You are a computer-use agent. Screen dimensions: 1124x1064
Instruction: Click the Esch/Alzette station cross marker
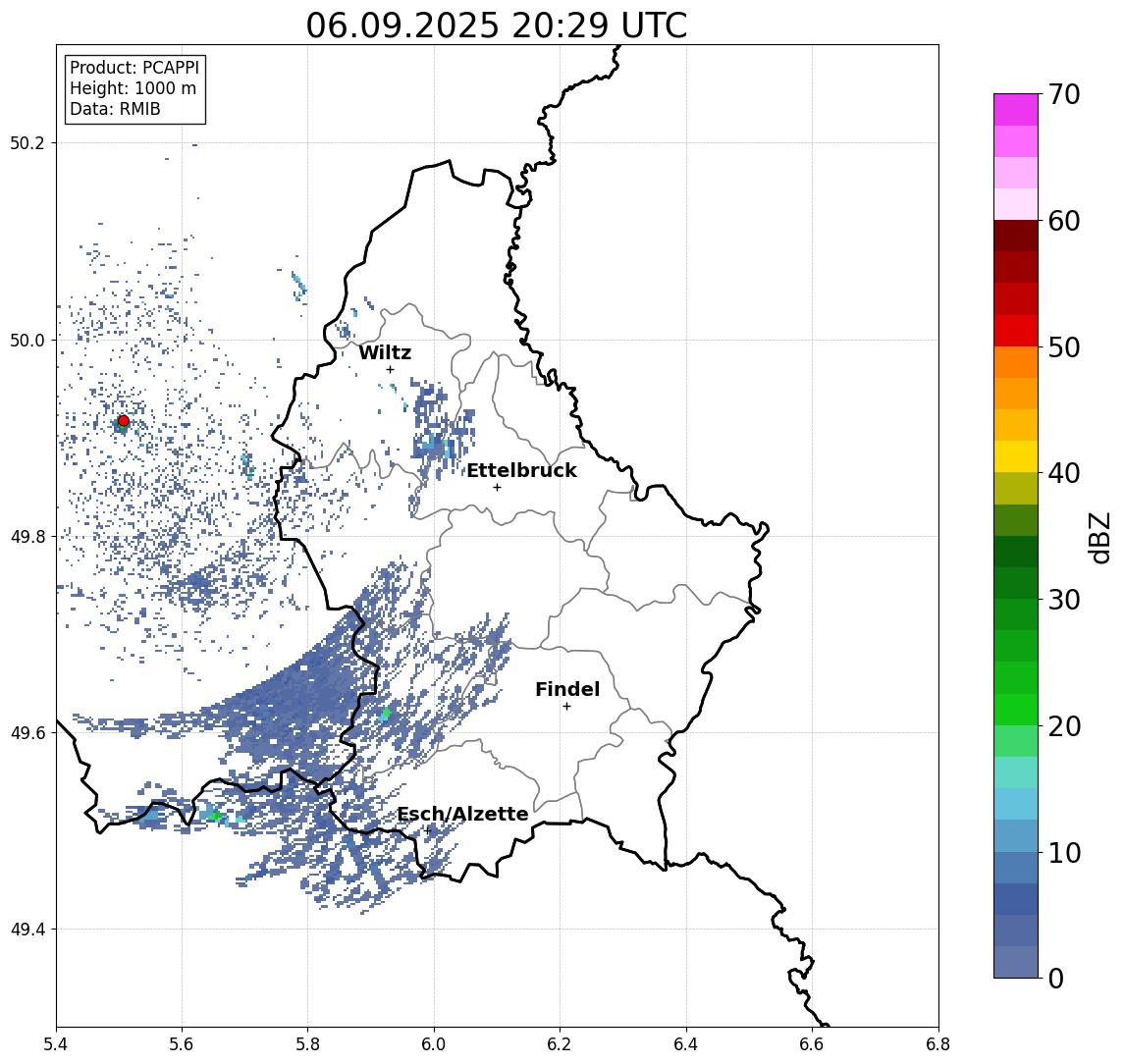(x=428, y=830)
